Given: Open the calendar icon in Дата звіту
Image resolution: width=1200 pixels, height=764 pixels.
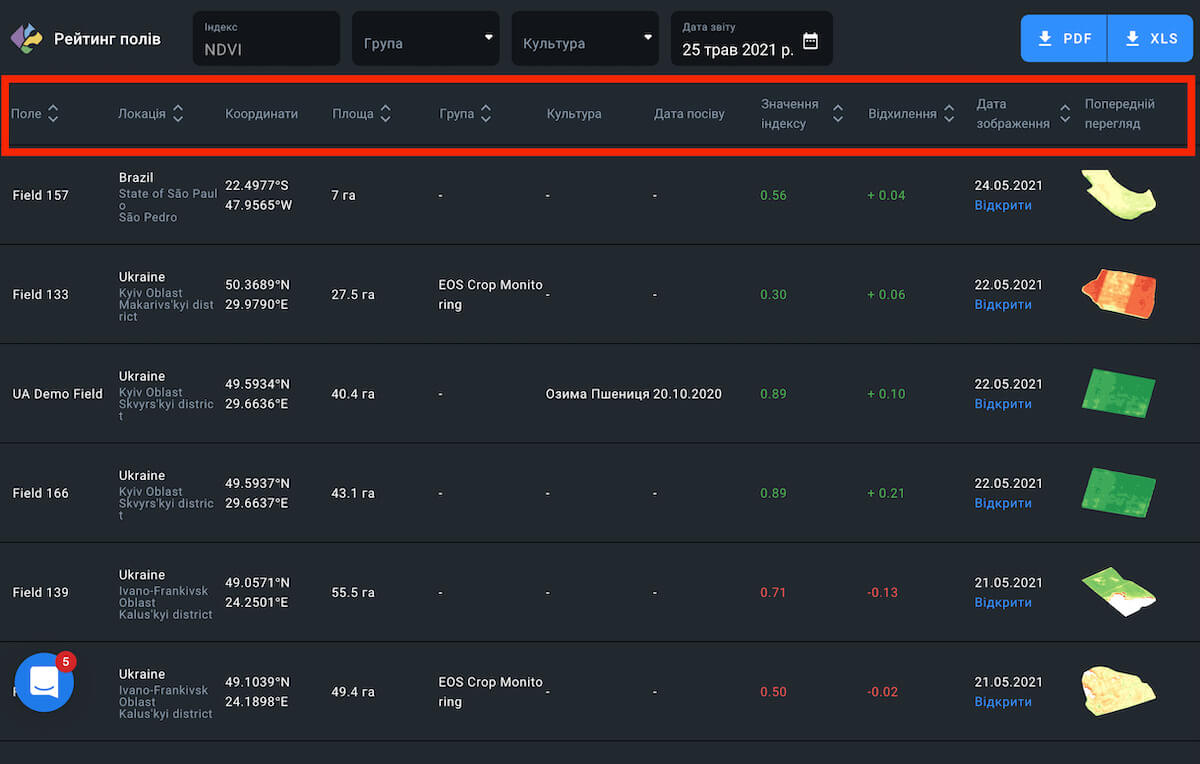Looking at the screenshot, I should point(810,41).
